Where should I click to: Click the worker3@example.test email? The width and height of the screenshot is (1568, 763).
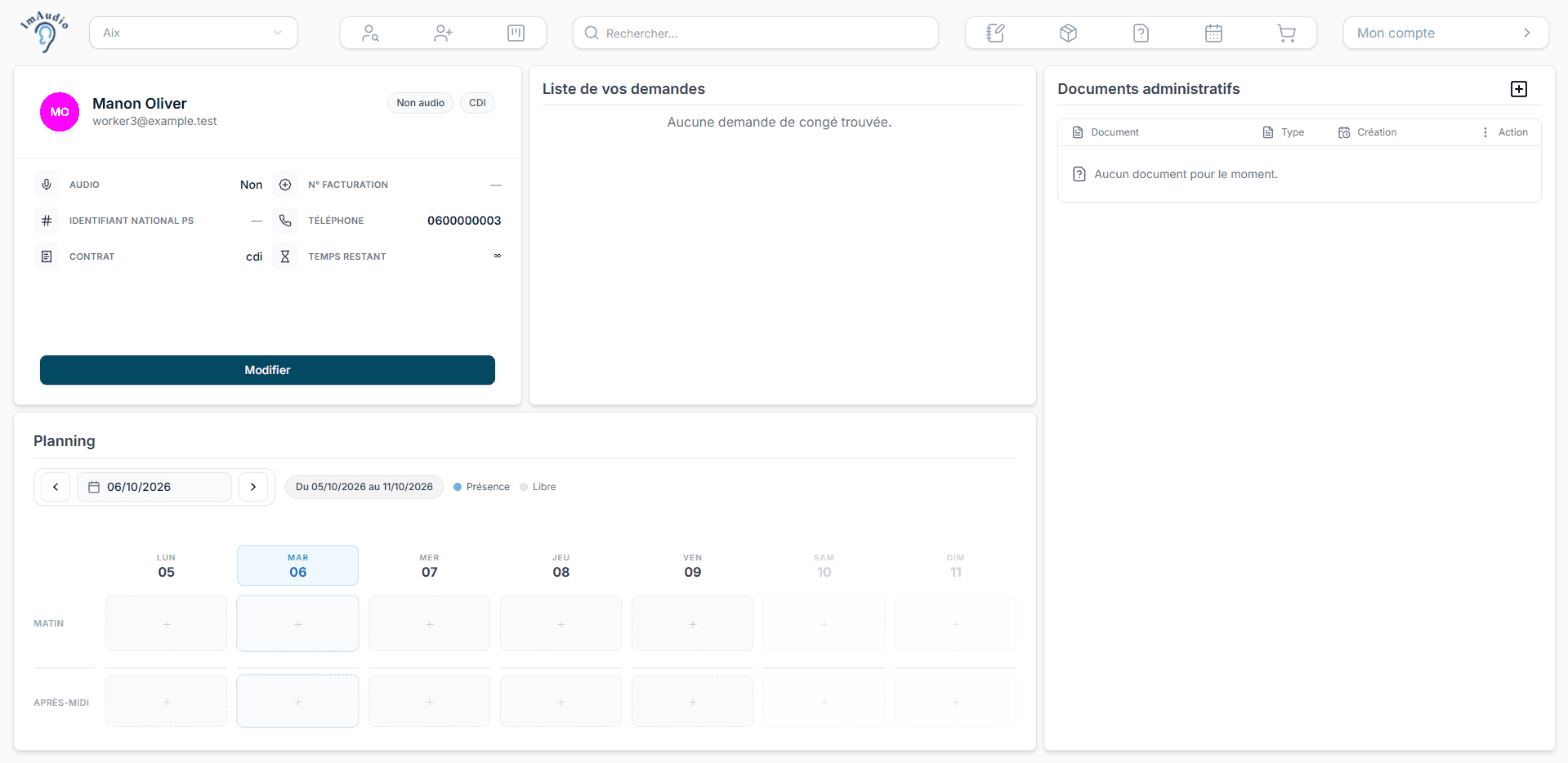click(x=155, y=121)
